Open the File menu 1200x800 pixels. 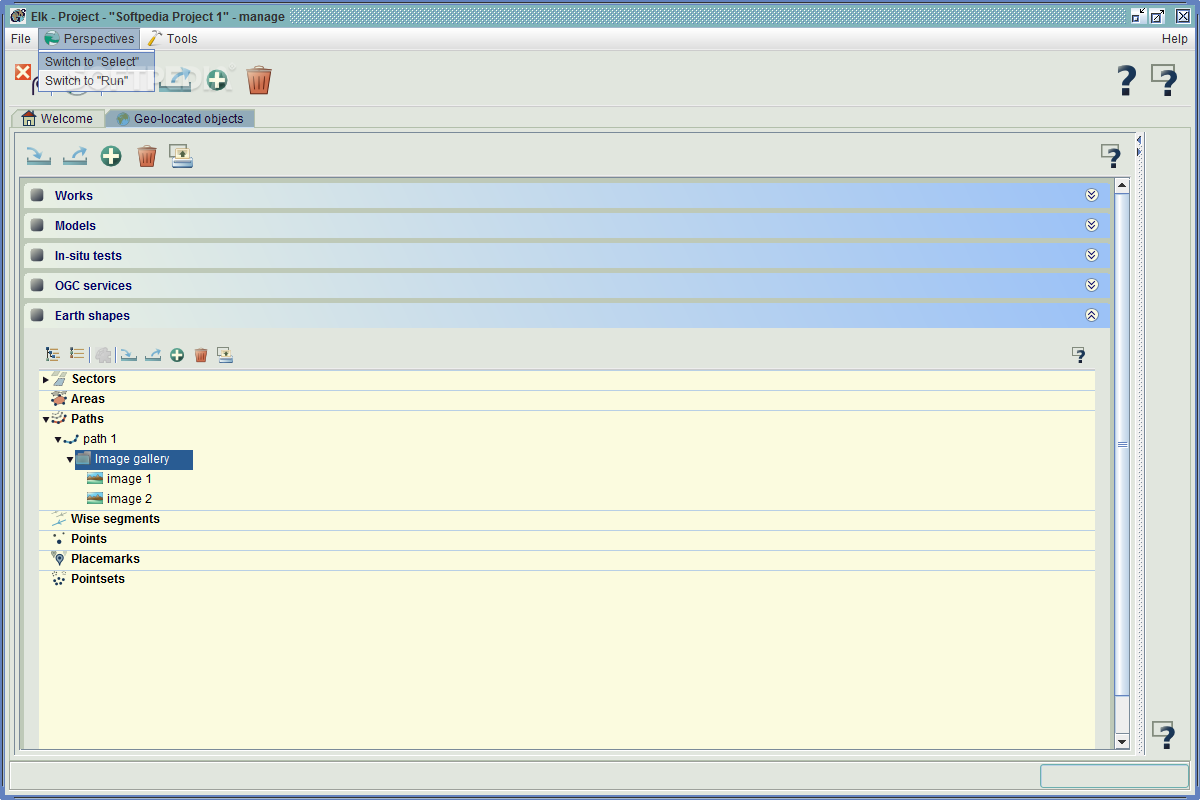pyautogui.click(x=21, y=38)
